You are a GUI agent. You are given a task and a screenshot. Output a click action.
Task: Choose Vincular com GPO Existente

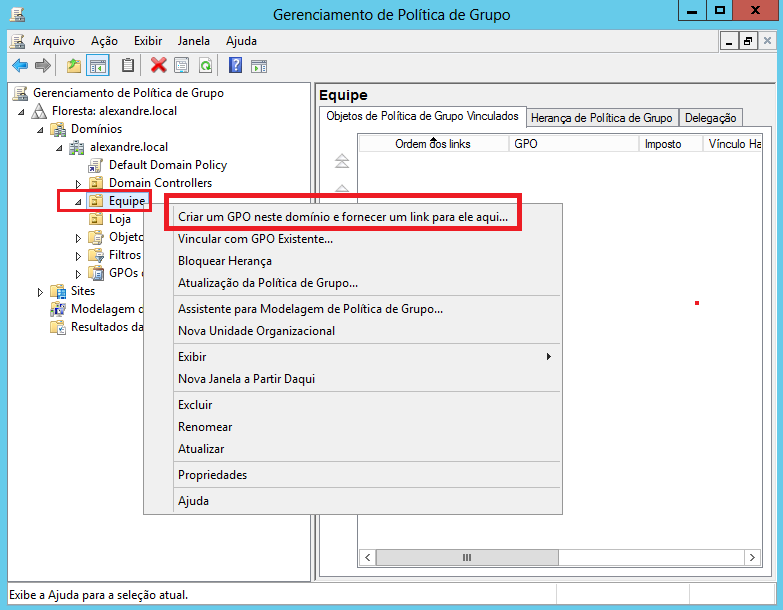pyautogui.click(x=367, y=239)
